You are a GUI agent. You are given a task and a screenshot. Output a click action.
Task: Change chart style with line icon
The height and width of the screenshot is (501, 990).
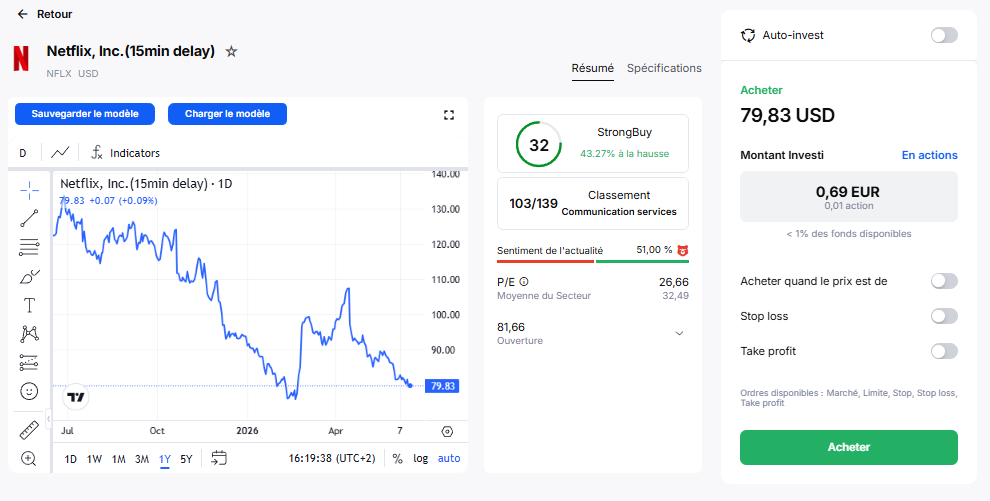pos(60,153)
